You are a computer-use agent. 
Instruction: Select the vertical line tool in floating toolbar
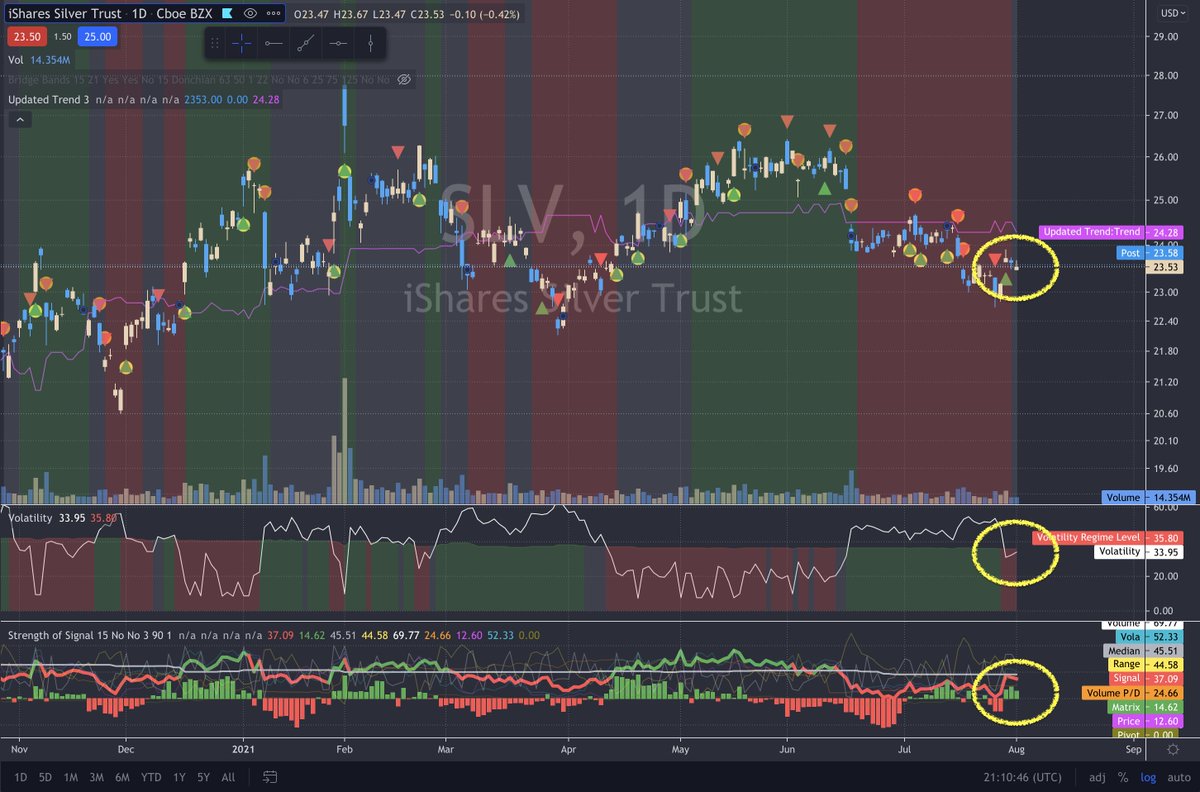[371, 43]
